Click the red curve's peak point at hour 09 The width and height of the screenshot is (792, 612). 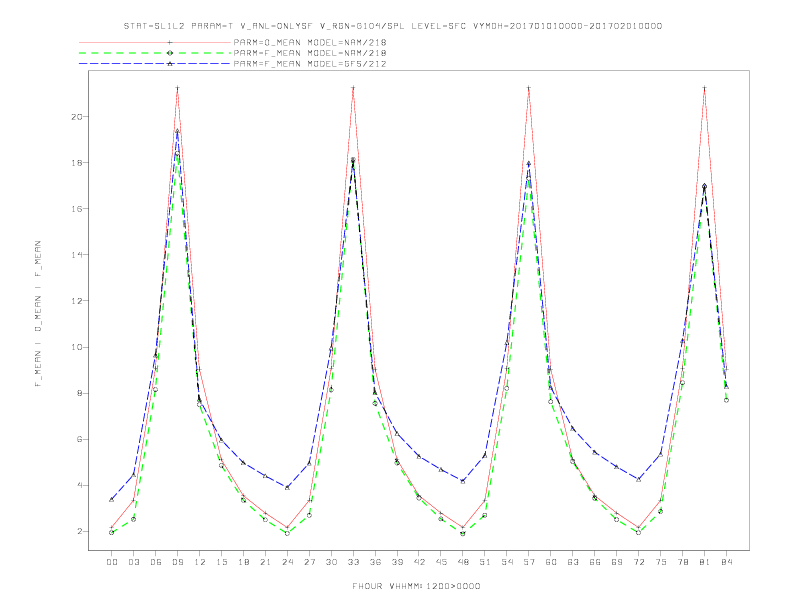pos(177,88)
